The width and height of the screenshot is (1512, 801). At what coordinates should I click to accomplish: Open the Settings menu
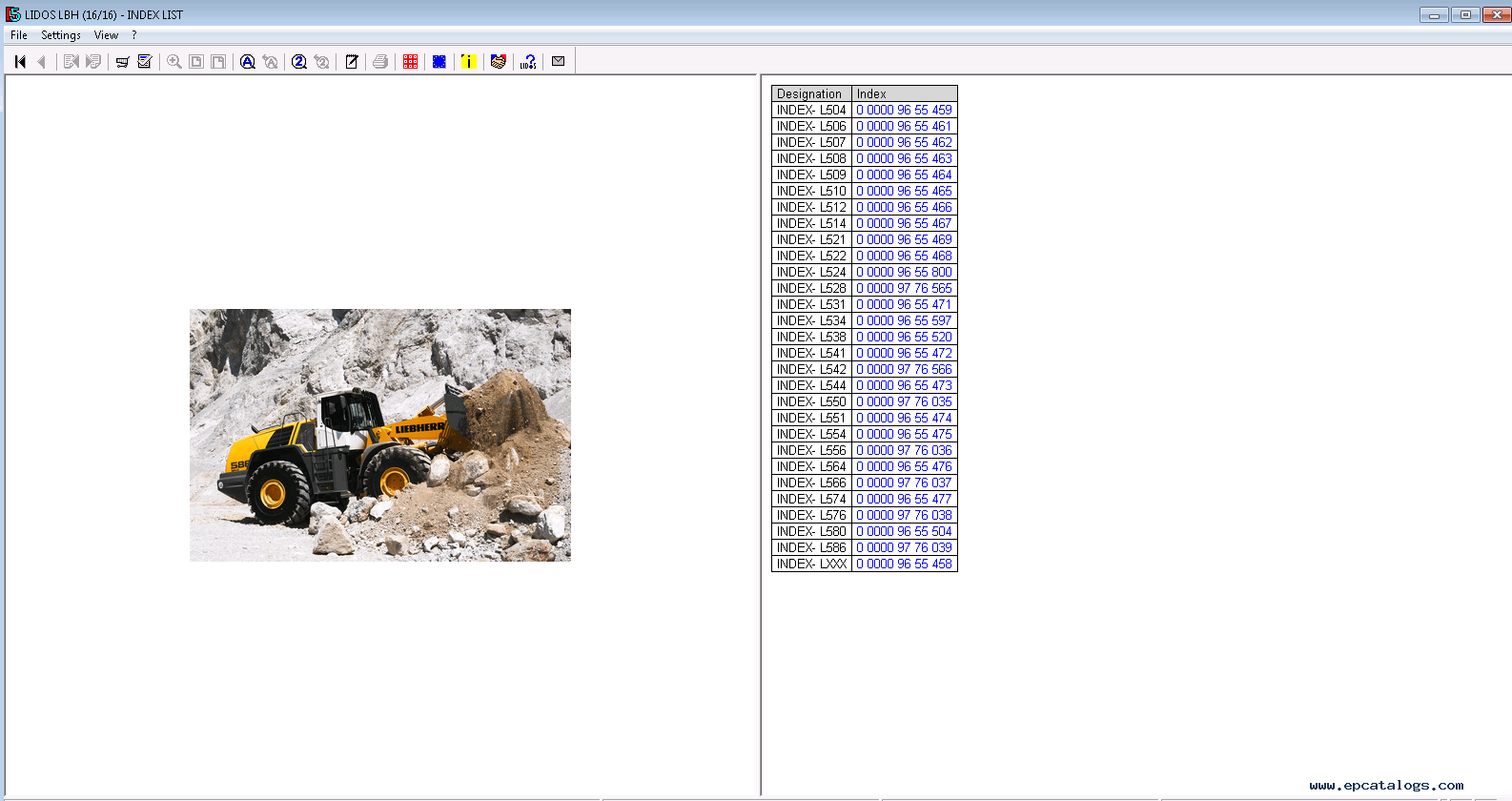point(61,35)
